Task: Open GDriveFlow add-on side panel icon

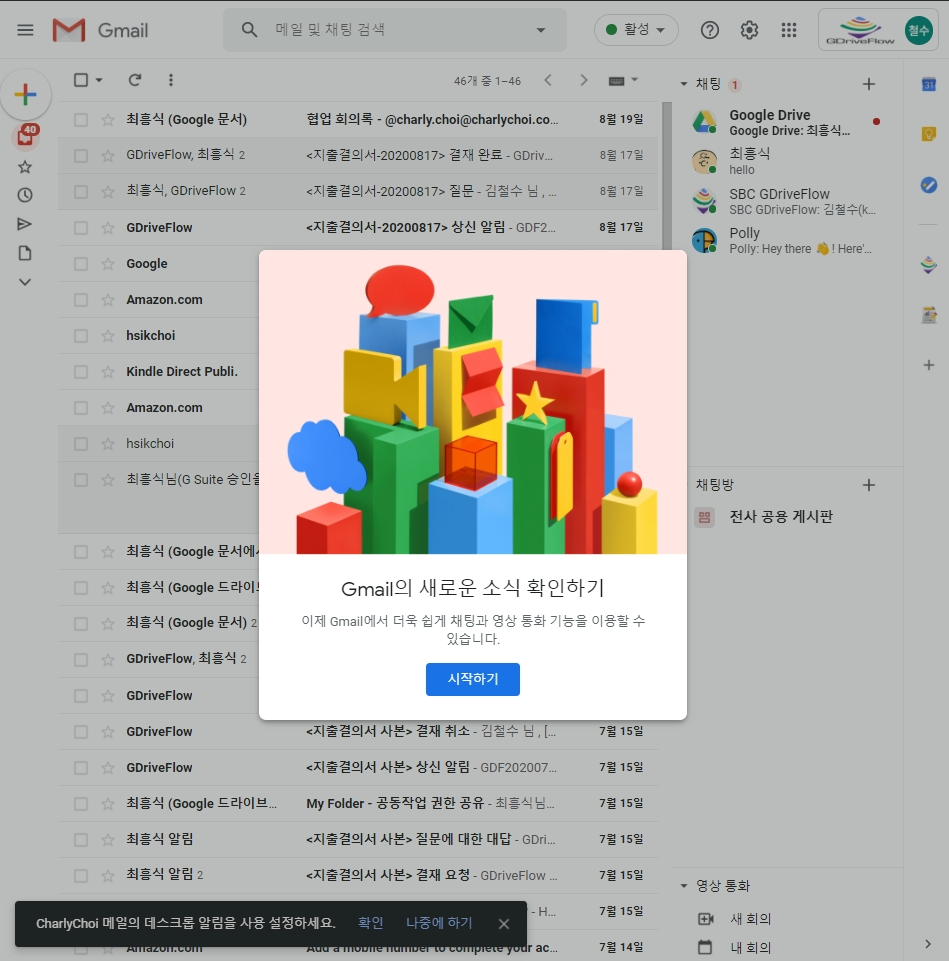Action: pyautogui.click(x=929, y=265)
